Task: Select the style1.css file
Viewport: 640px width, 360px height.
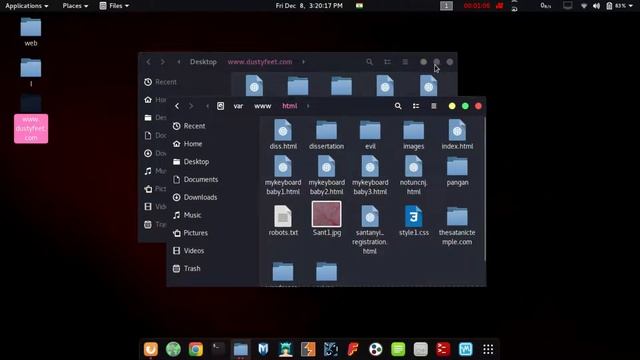Action: click(x=413, y=220)
